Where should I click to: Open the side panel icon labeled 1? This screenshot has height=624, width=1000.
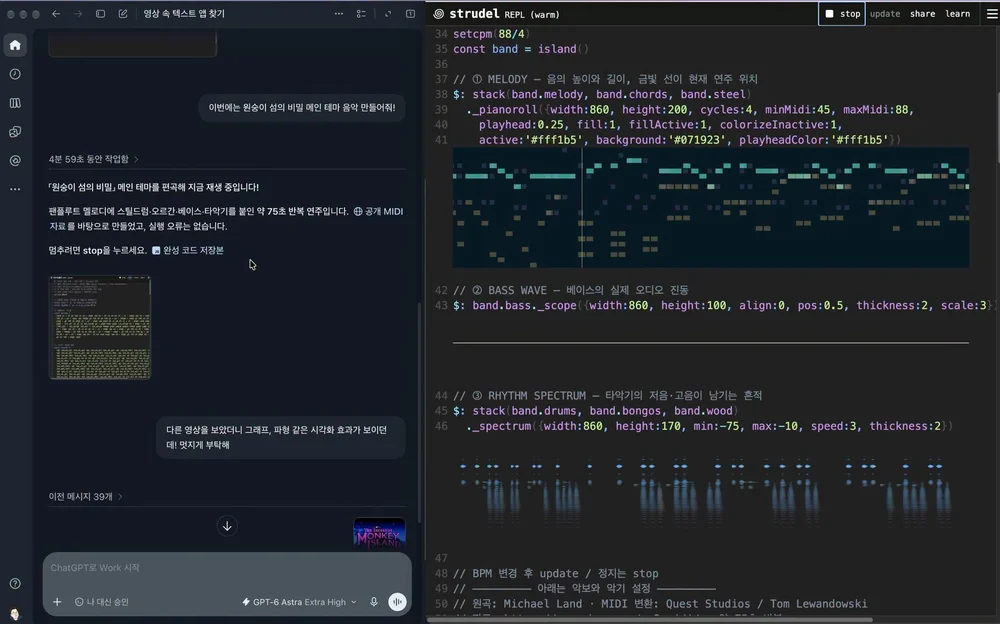tap(411, 13)
